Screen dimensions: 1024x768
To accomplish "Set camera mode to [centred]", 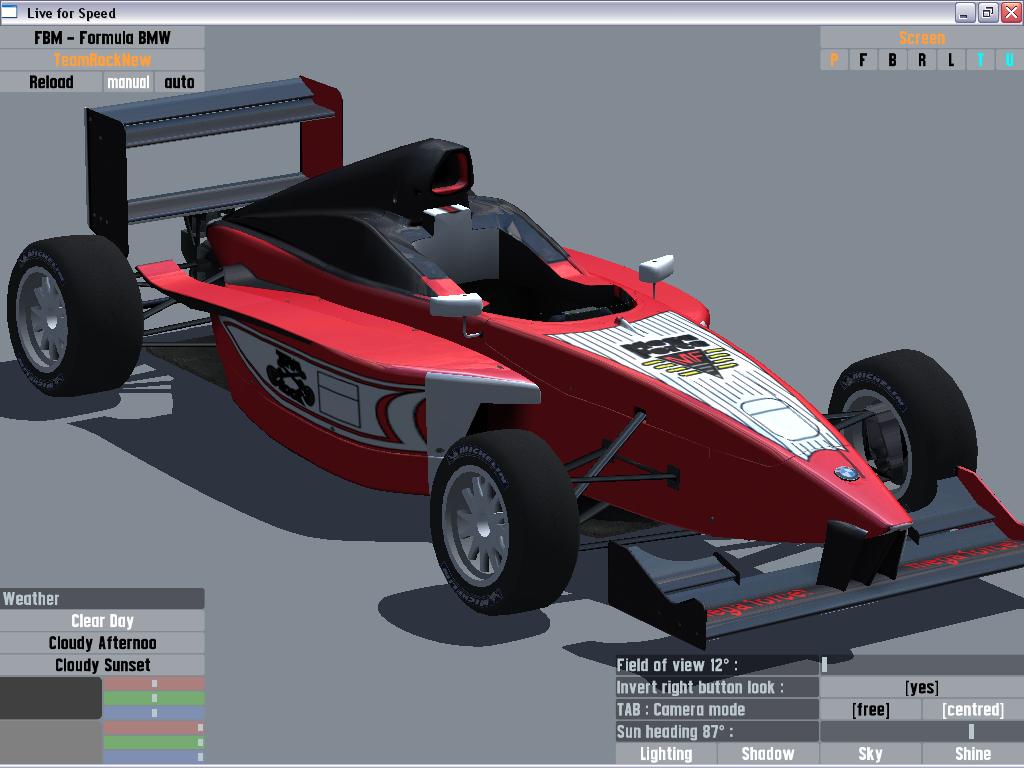I will (973, 710).
